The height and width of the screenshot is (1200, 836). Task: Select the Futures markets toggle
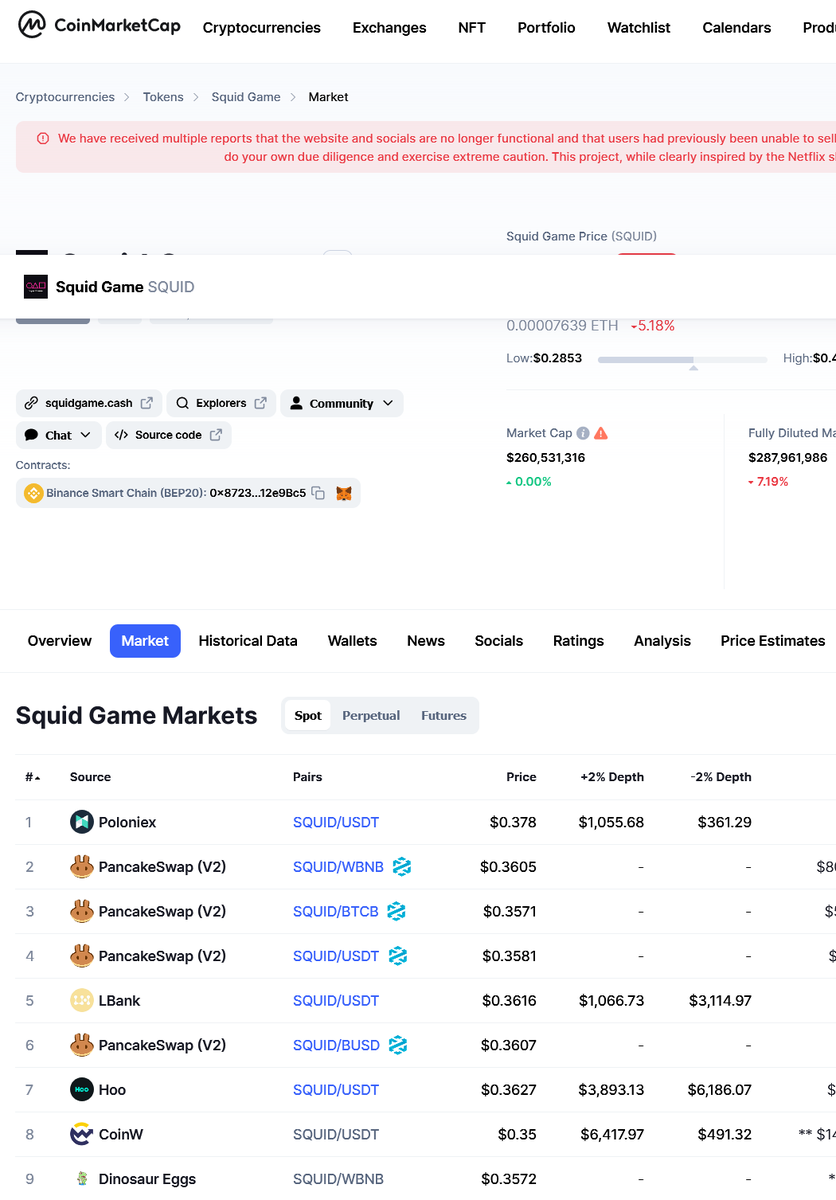coord(444,715)
